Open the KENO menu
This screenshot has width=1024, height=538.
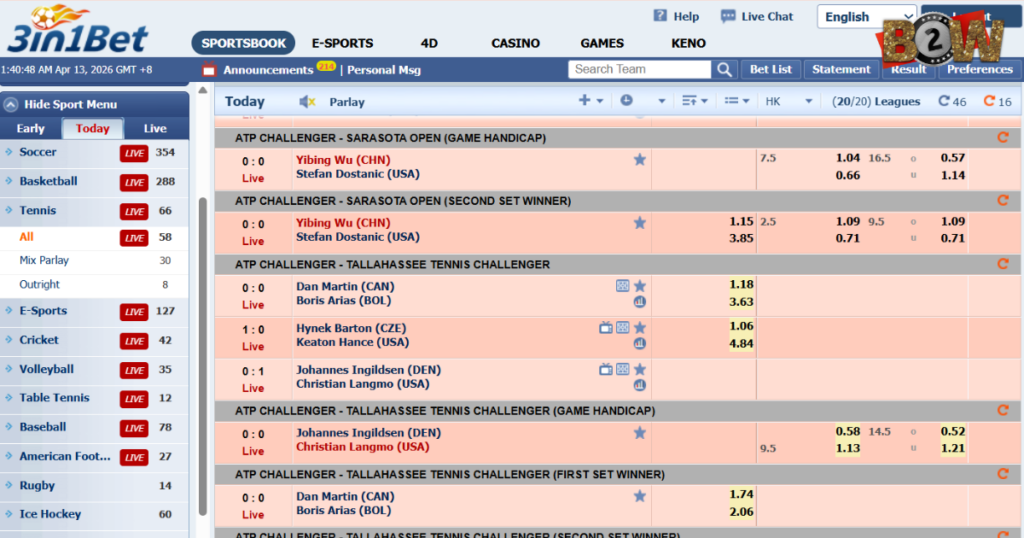click(x=688, y=43)
